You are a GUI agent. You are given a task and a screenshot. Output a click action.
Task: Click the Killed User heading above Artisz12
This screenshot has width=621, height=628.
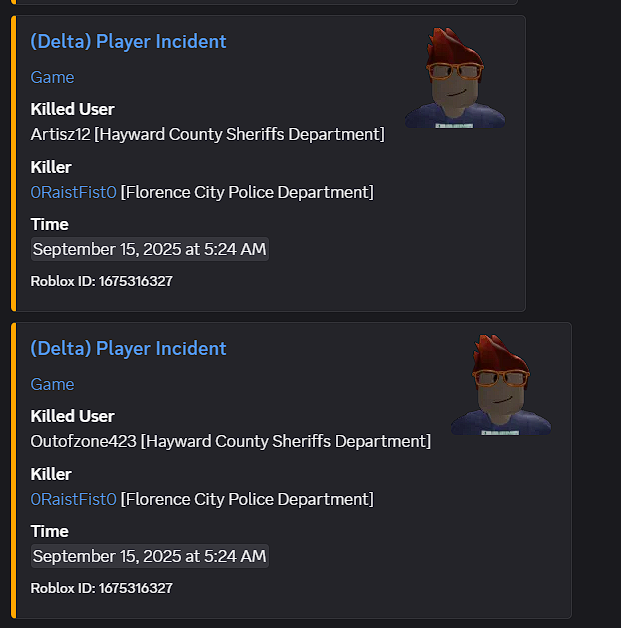pyautogui.click(x=72, y=109)
